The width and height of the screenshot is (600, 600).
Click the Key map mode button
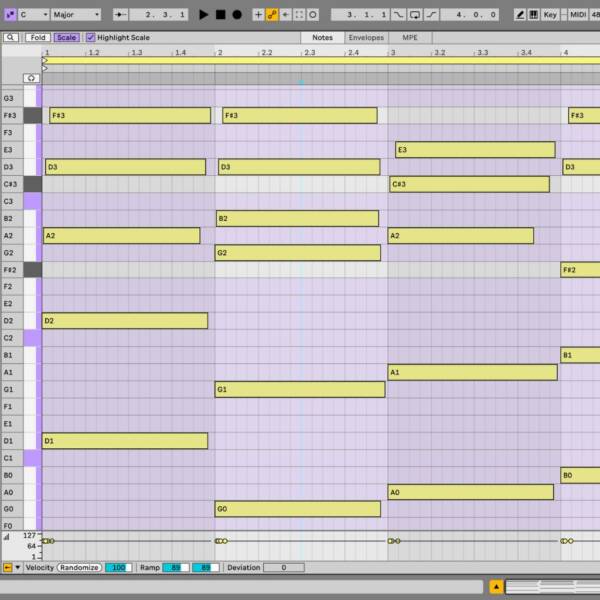[x=550, y=15]
